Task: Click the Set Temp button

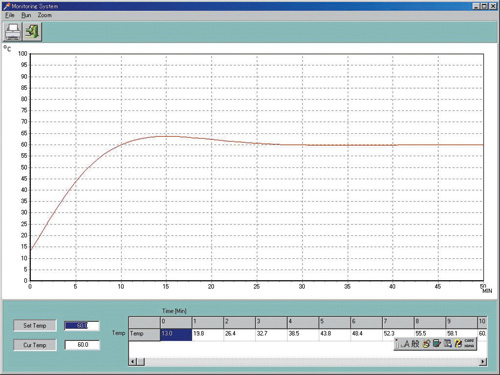Action: point(35,326)
